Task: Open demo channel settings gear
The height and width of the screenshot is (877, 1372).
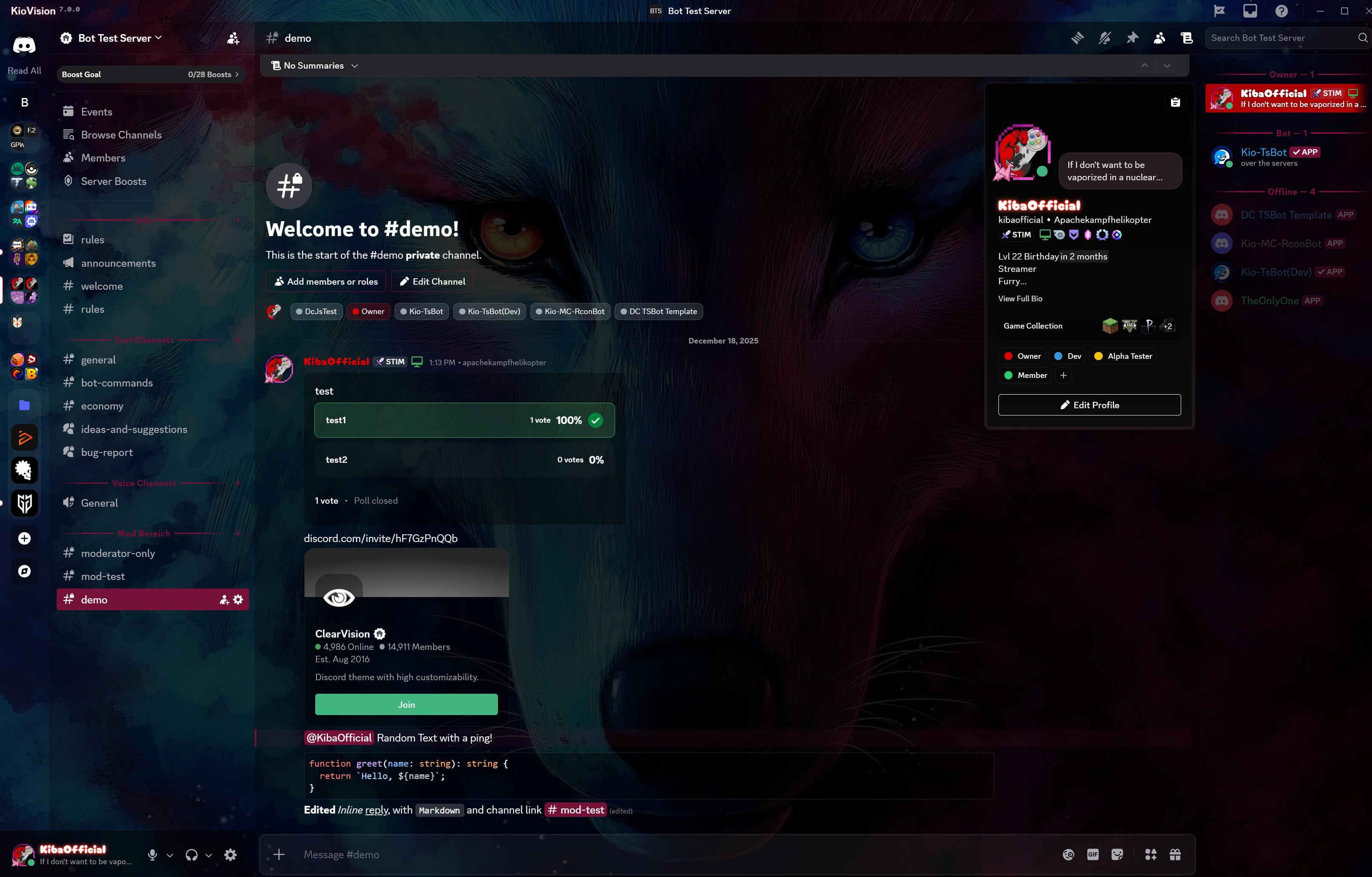Action: point(238,600)
